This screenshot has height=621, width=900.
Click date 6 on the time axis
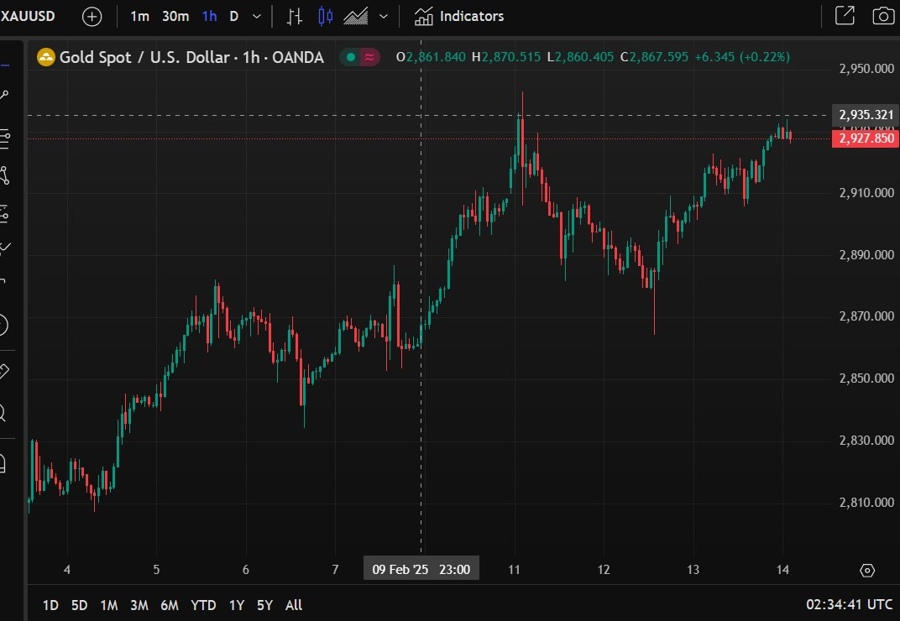click(246, 570)
